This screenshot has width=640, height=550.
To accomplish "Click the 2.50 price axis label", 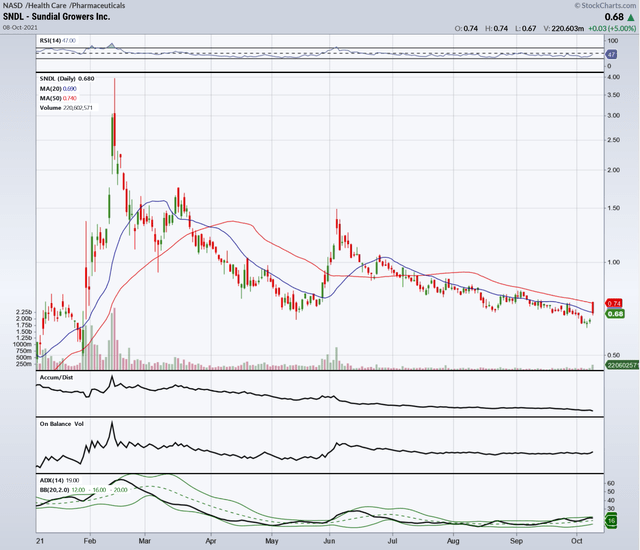I will [613, 140].
